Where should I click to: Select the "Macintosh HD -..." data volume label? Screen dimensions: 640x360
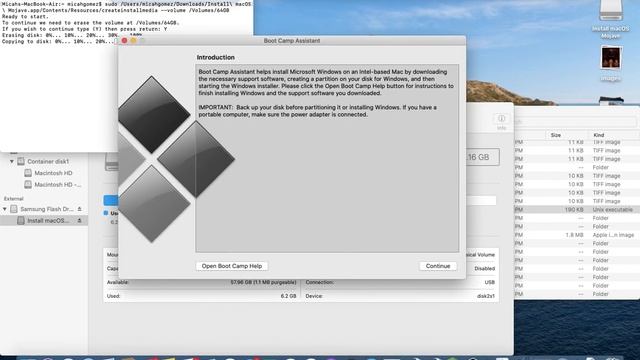coord(58,184)
